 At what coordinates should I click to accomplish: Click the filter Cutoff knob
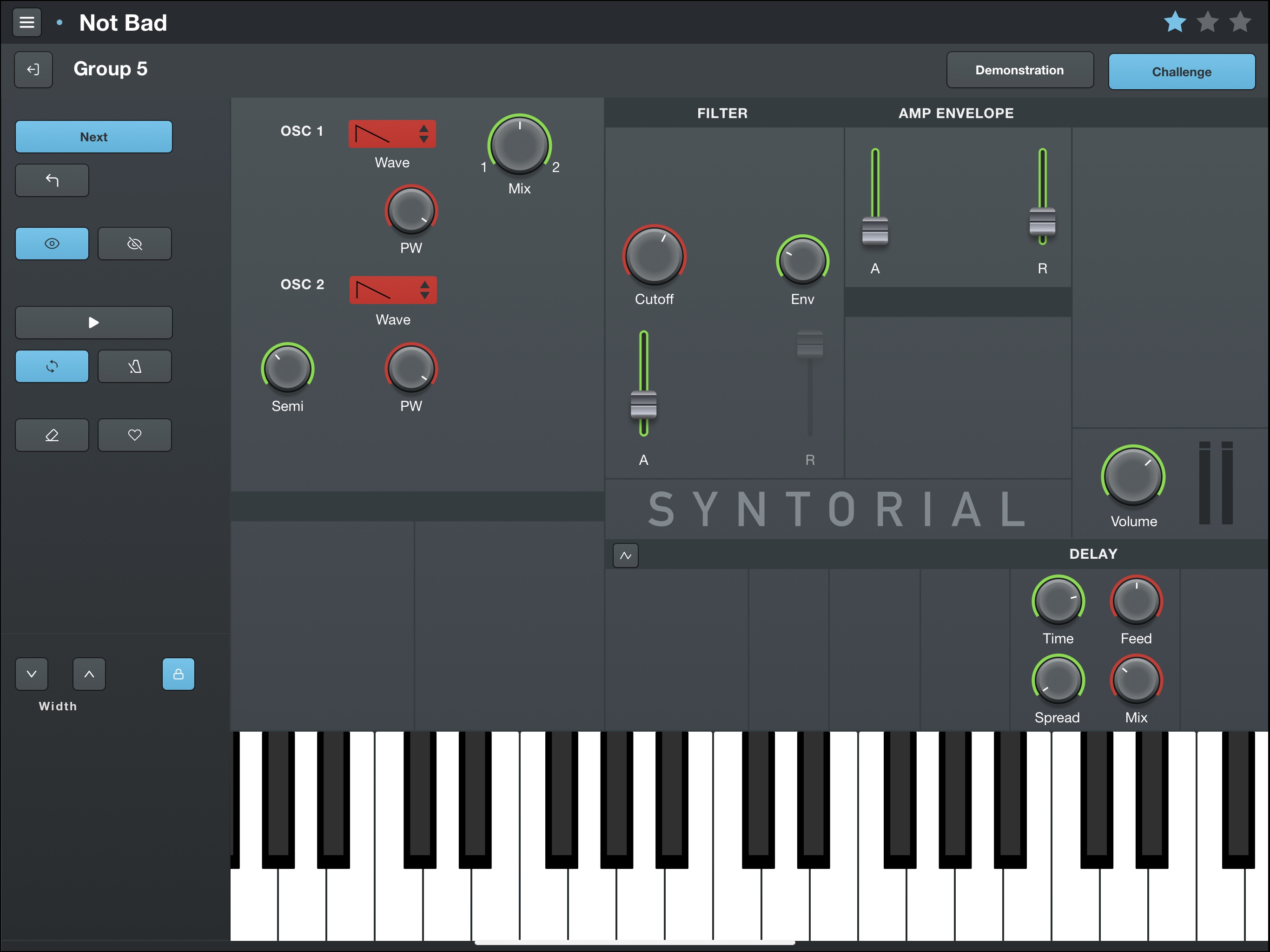pyautogui.click(x=655, y=256)
